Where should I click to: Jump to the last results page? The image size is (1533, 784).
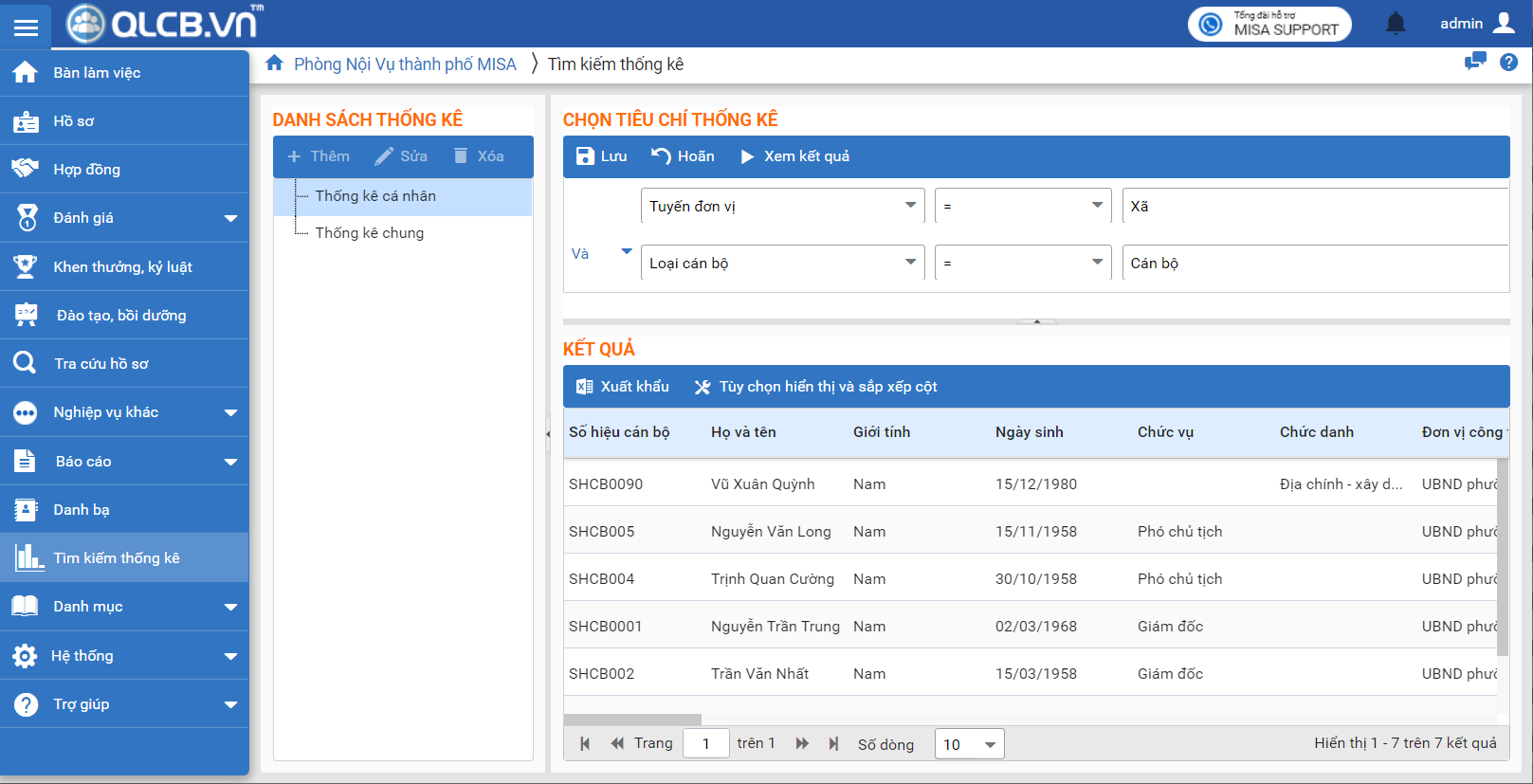(x=833, y=744)
